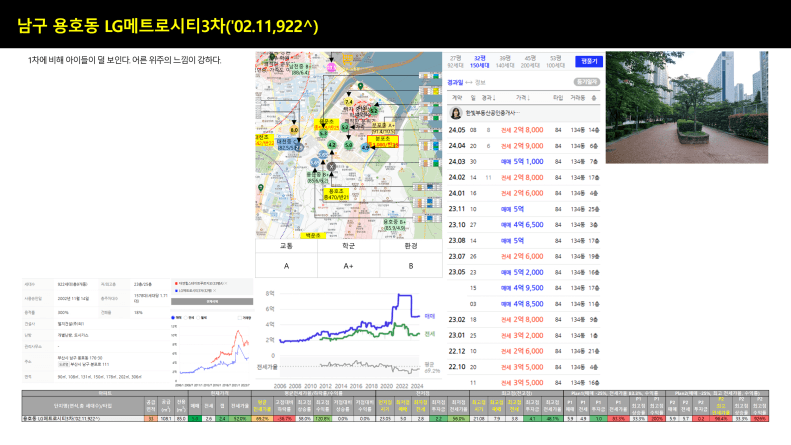The height and width of the screenshot is (445, 791).
Task: Click the 용호초 yellow school label
Action: 336,194
